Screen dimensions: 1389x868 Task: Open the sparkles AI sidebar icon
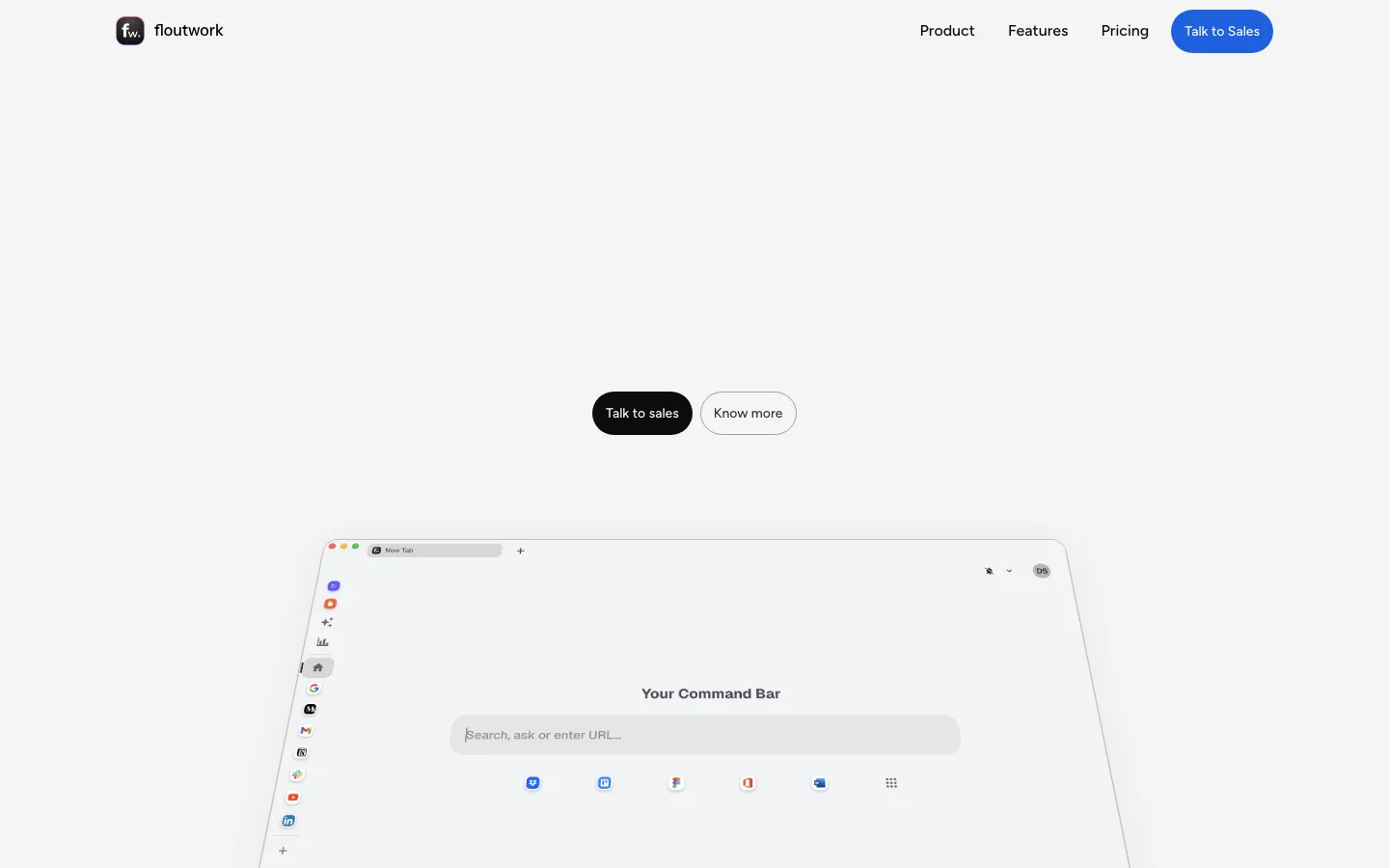(327, 622)
